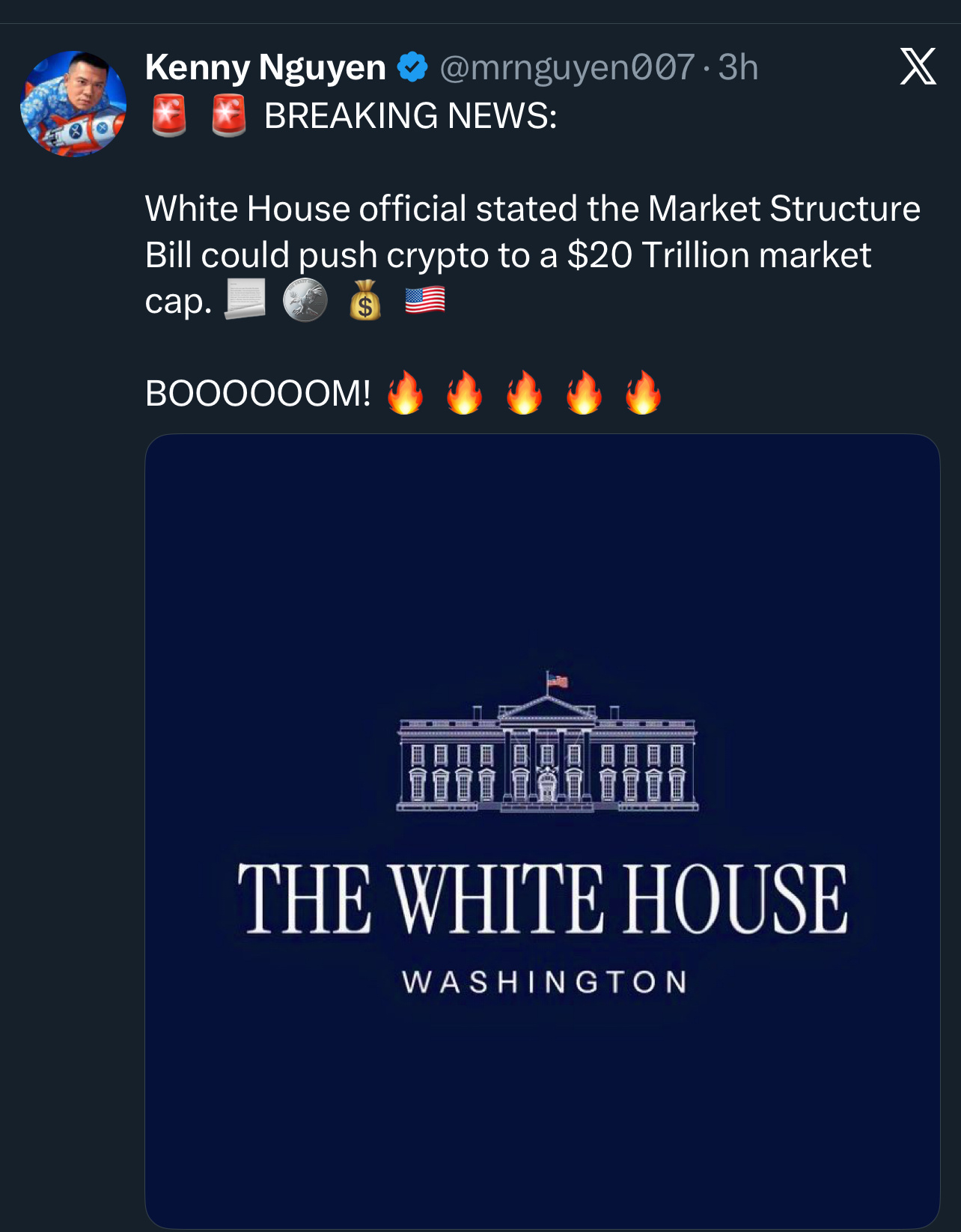Click the first fire emoji after BOOOOOOM
The image size is (961, 1232).
[x=405, y=393]
